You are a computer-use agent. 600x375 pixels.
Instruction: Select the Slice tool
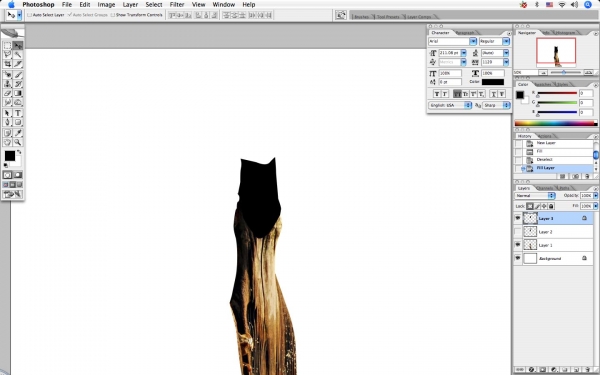coord(18,64)
